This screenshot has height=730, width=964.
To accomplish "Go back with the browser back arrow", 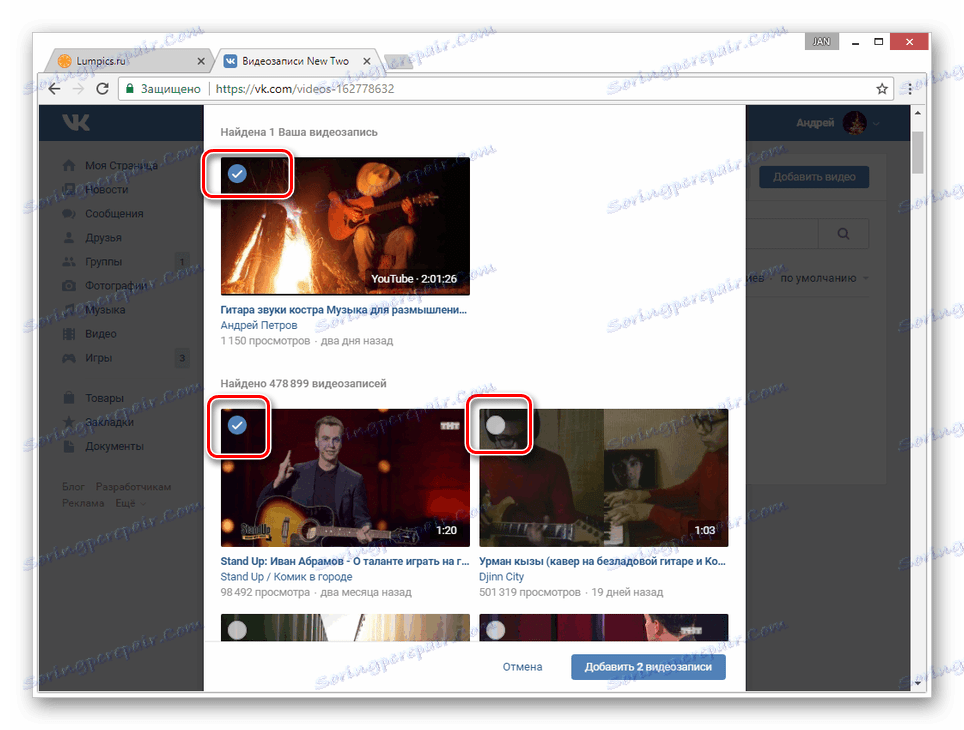I will 54,89.
